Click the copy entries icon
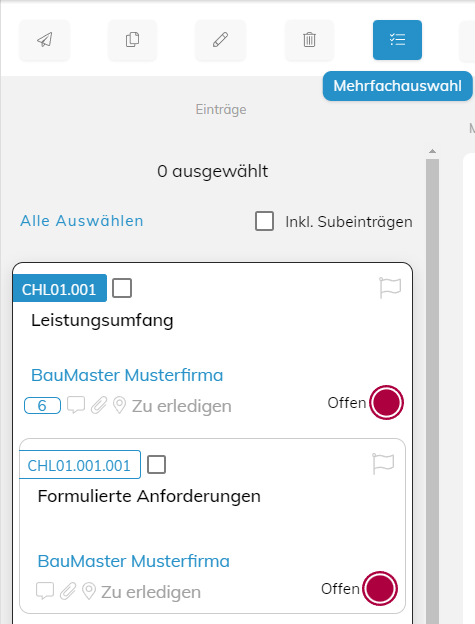 click(132, 40)
